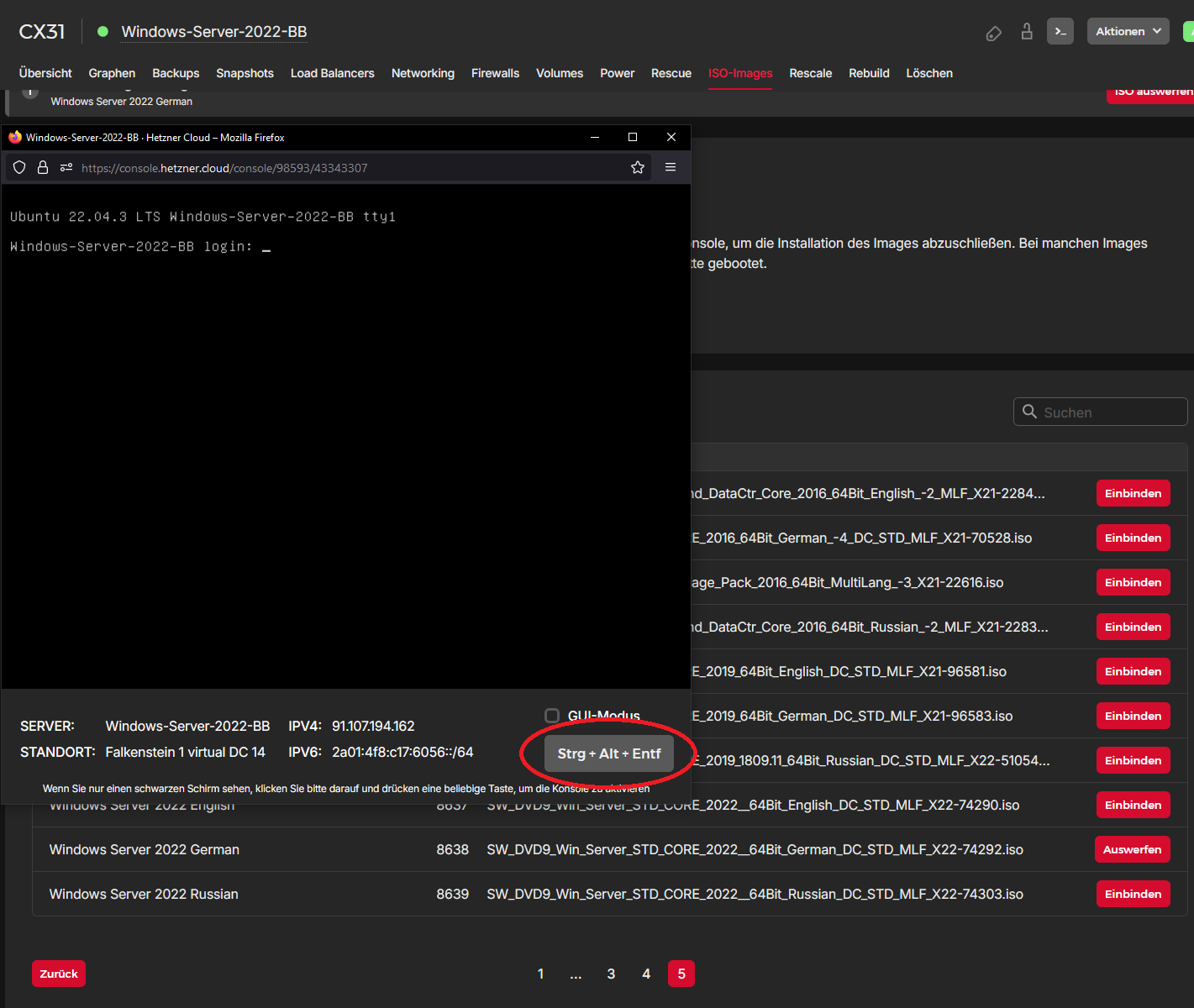Image resolution: width=1194 pixels, height=1008 pixels.
Task: Go to the Firewalls tab
Action: click(495, 73)
